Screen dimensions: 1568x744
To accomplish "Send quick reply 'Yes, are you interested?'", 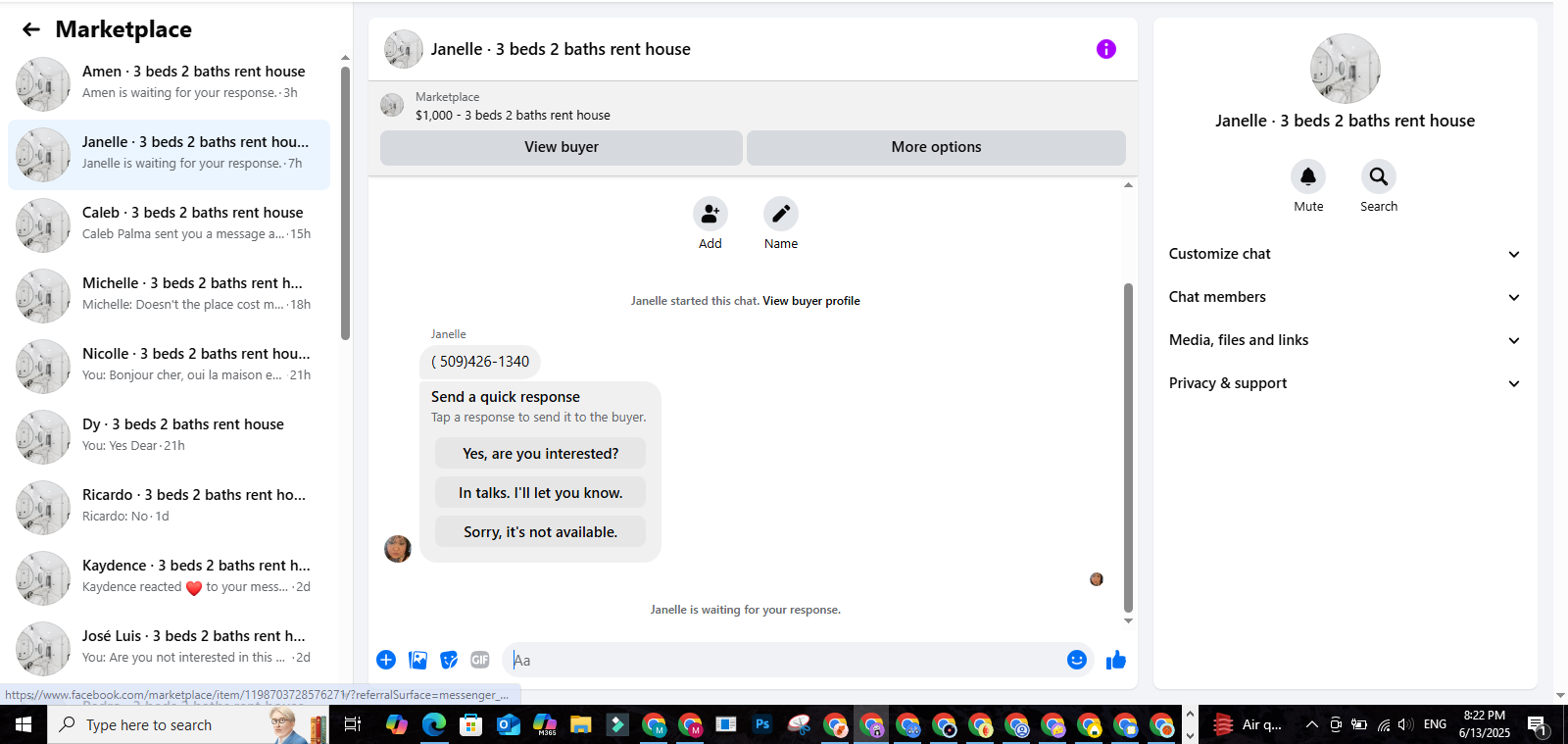I will 540,454.
